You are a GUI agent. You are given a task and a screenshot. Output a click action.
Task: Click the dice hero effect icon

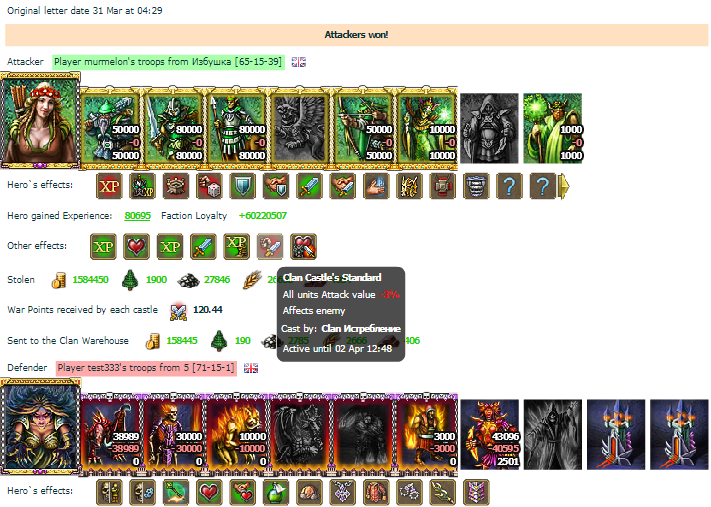click(209, 186)
